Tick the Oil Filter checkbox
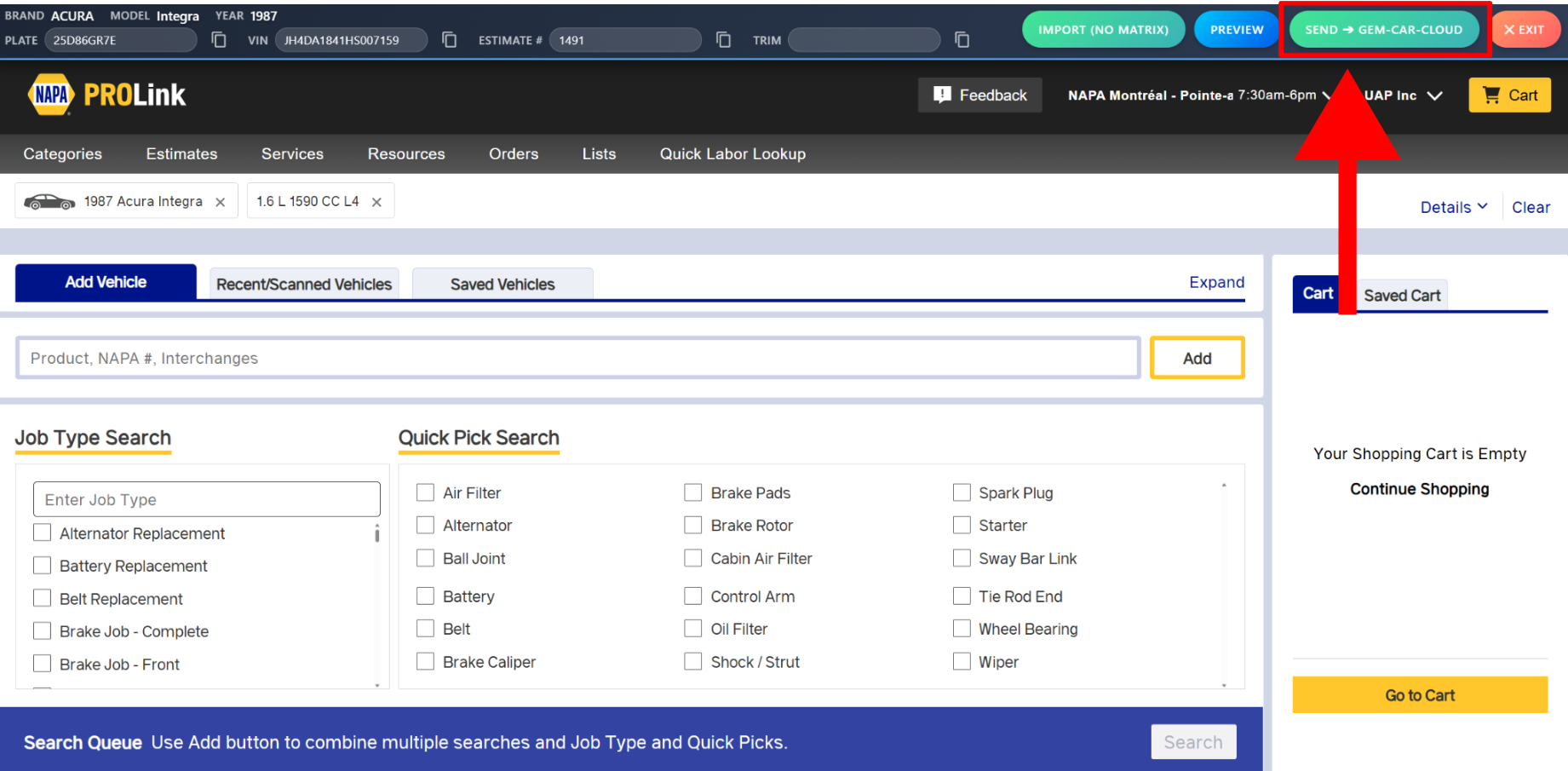 (x=693, y=629)
